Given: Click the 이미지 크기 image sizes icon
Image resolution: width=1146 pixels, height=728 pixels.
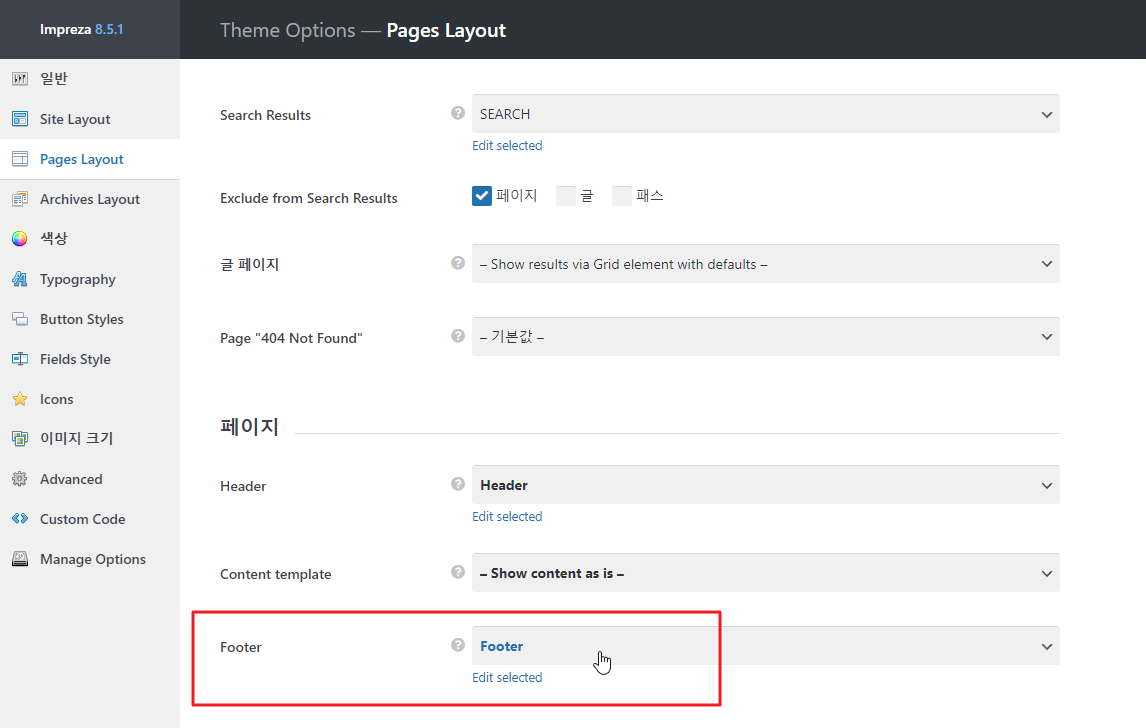Looking at the screenshot, I should (x=20, y=439).
